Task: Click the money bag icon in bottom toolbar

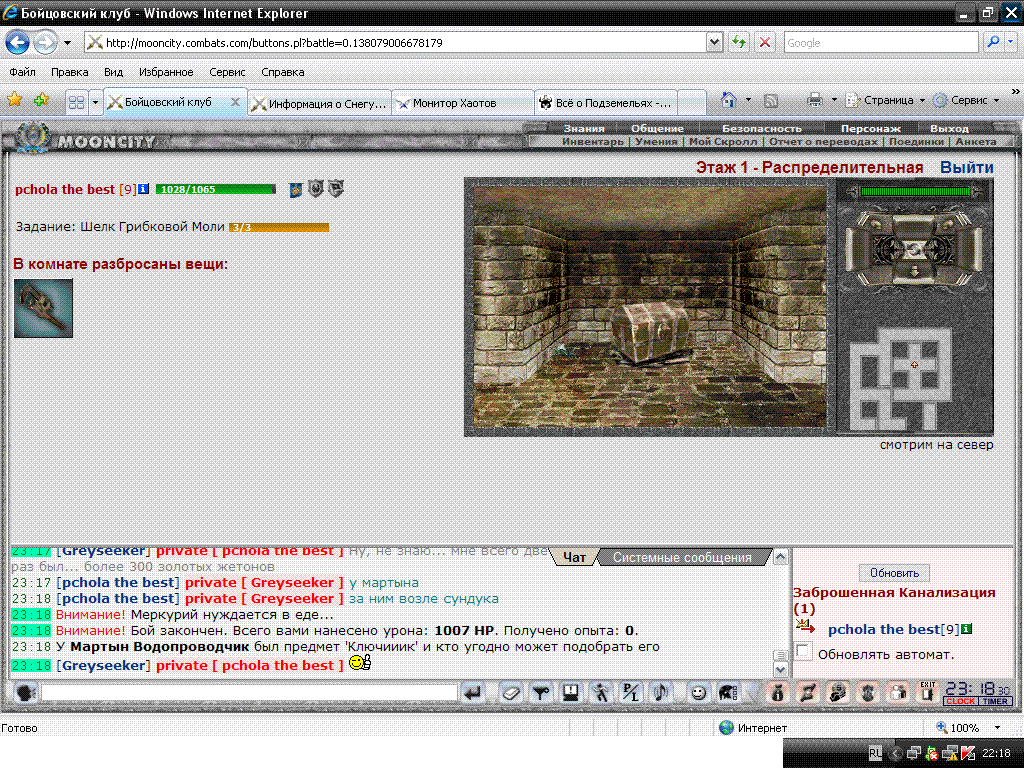Action: click(x=777, y=692)
